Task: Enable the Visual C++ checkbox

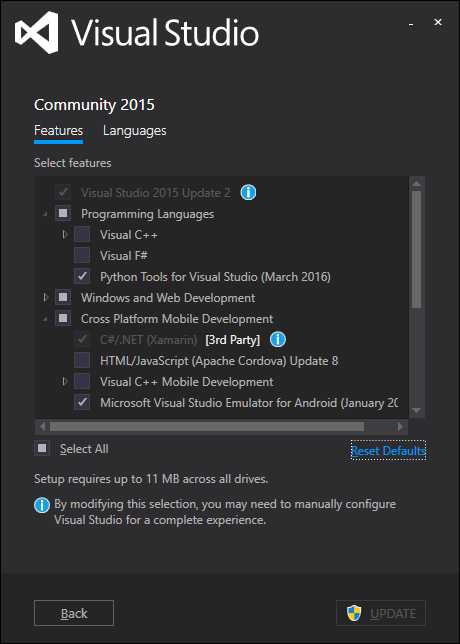Action: (x=82, y=235)
